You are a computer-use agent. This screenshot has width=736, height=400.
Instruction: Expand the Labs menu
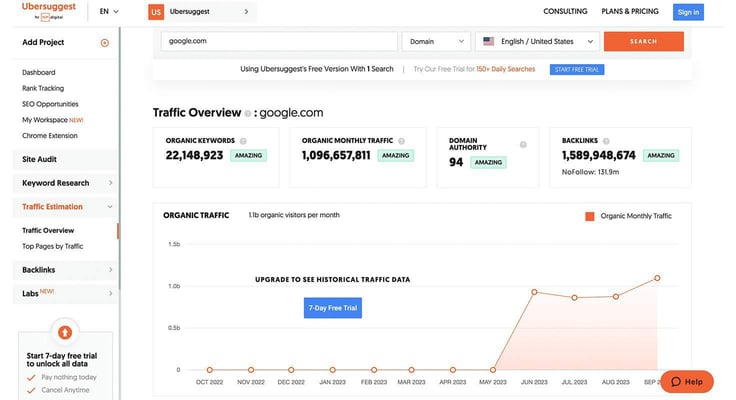(x=65, y=293)
